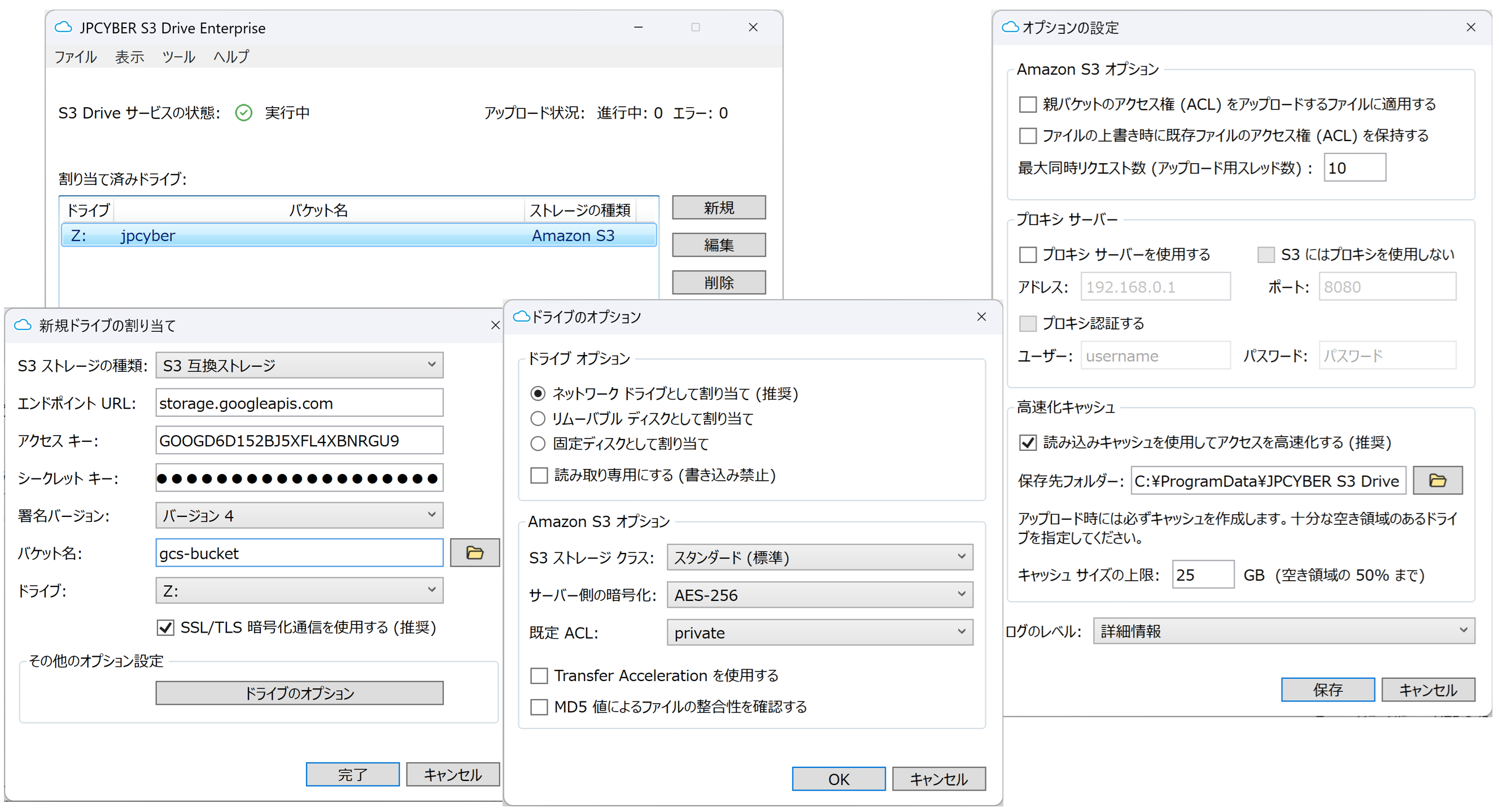
Task: Click the bucket name browse folder icon
Action: pos(474,552)
